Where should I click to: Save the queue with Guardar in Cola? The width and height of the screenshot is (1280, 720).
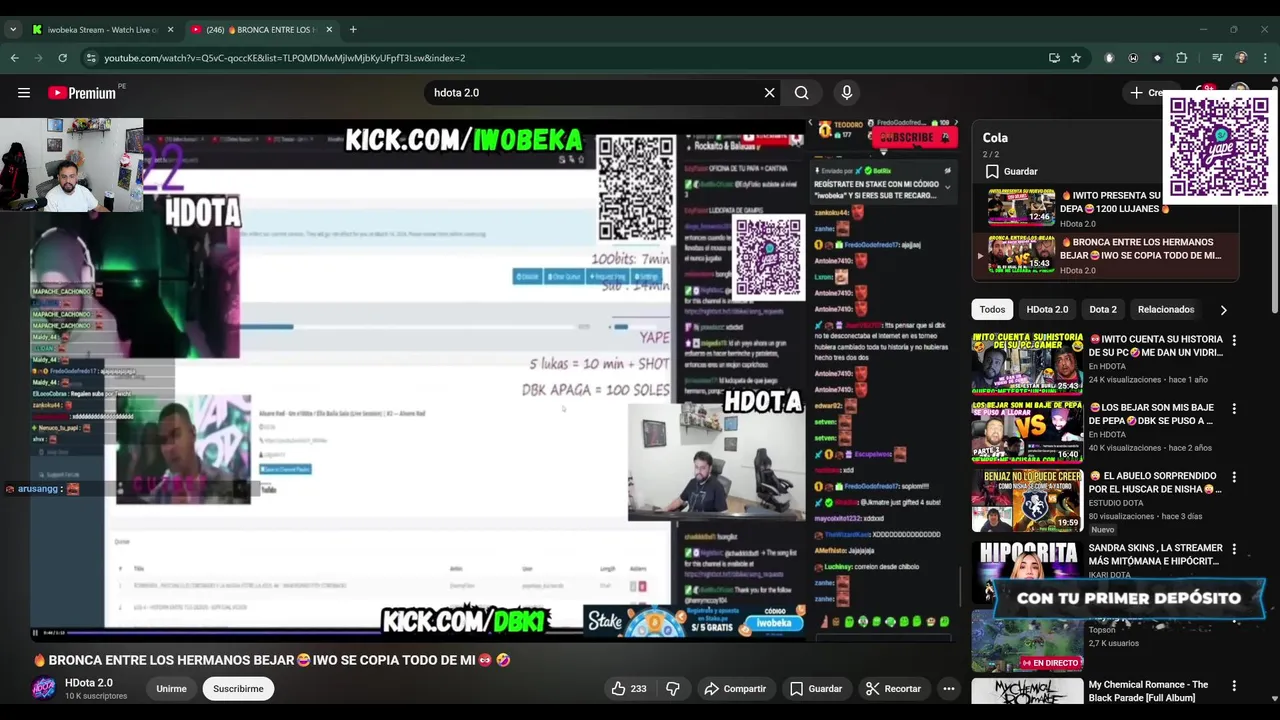coord(1010,171)
